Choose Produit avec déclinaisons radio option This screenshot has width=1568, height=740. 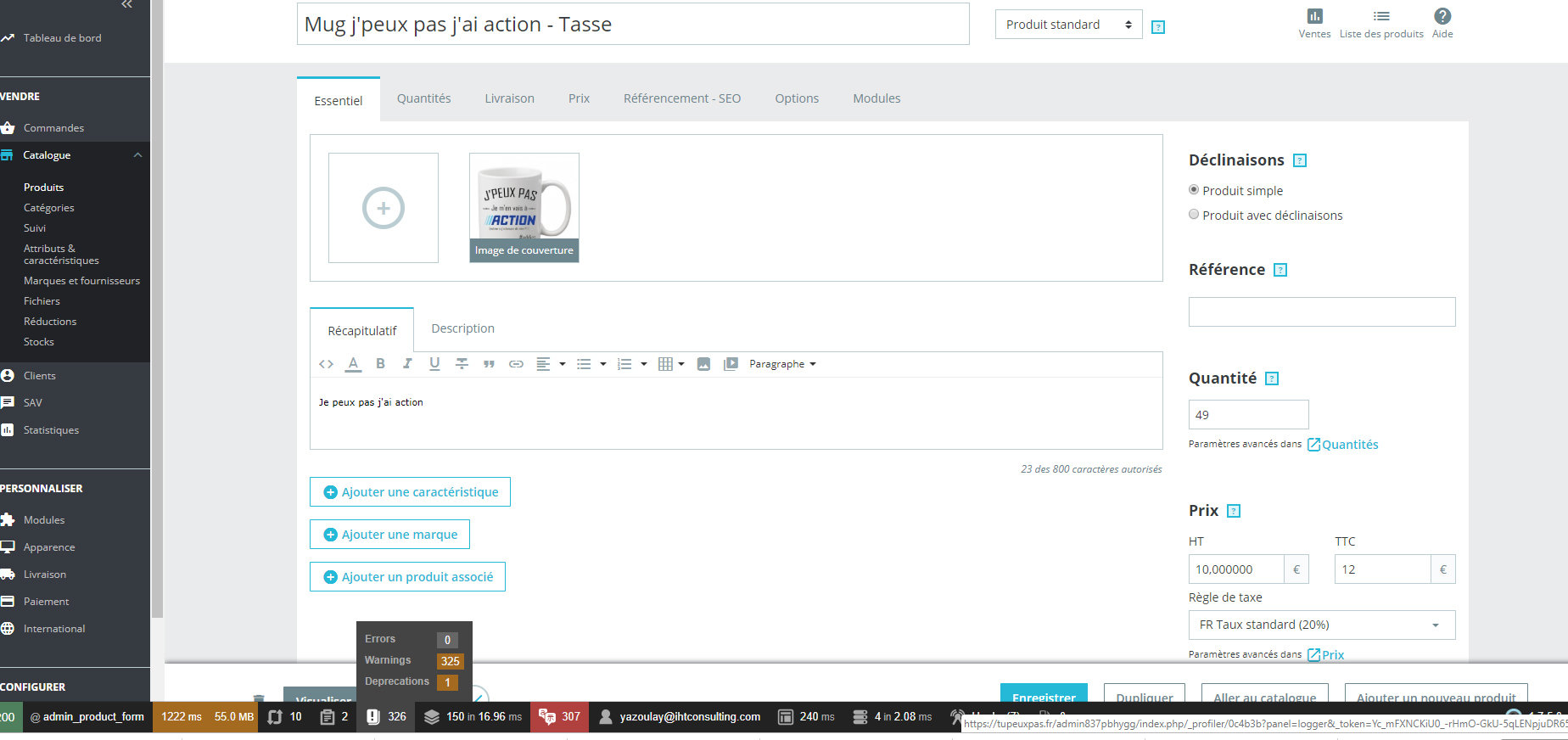[x=1194, y=215]
